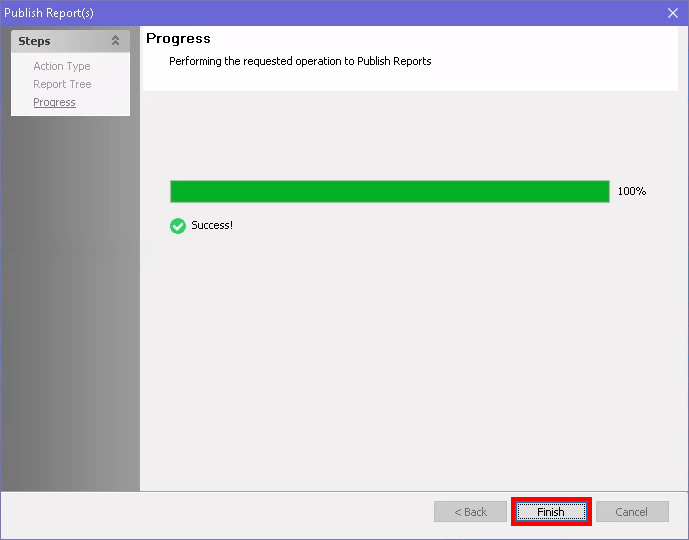Image resolution: width=689 pixels, height=540 pixels.
Task: Click the Success! status message
Action: pyautogui.click(x=212, y=226)
